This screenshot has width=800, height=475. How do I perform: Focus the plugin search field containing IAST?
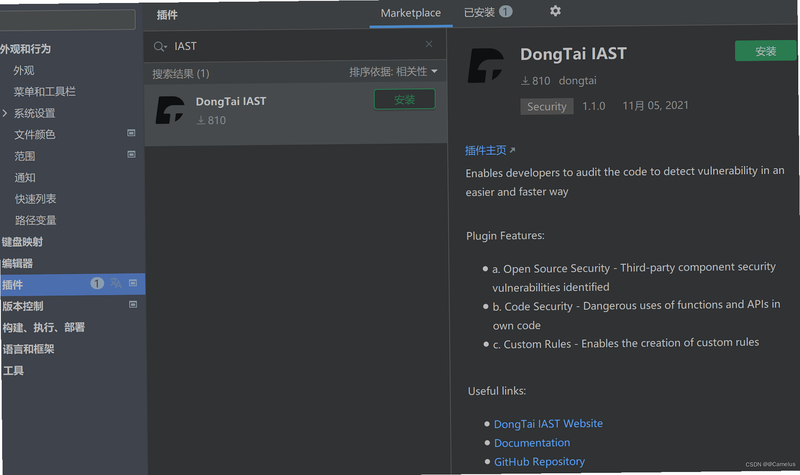click(x=296, y=46)
